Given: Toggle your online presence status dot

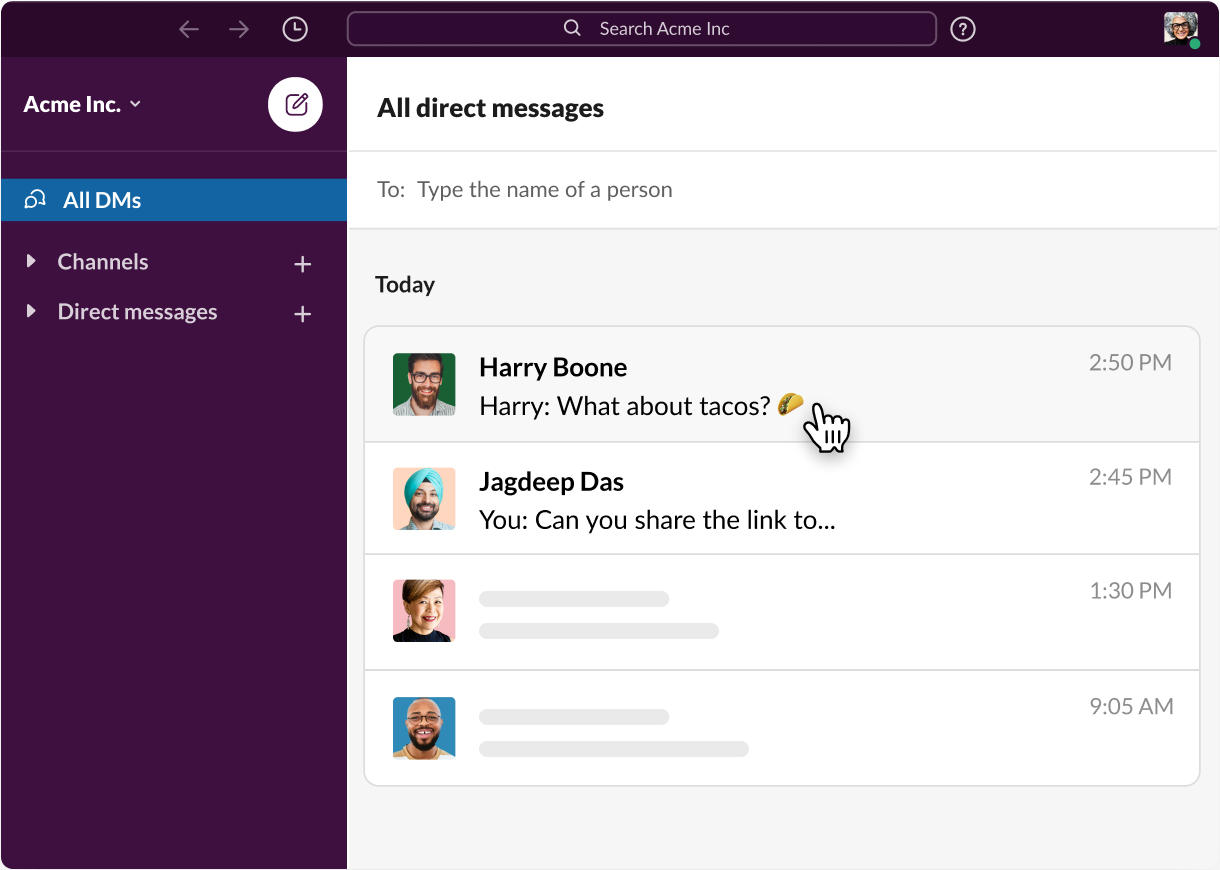Looking at the screenshot, I should (1198, 43).
